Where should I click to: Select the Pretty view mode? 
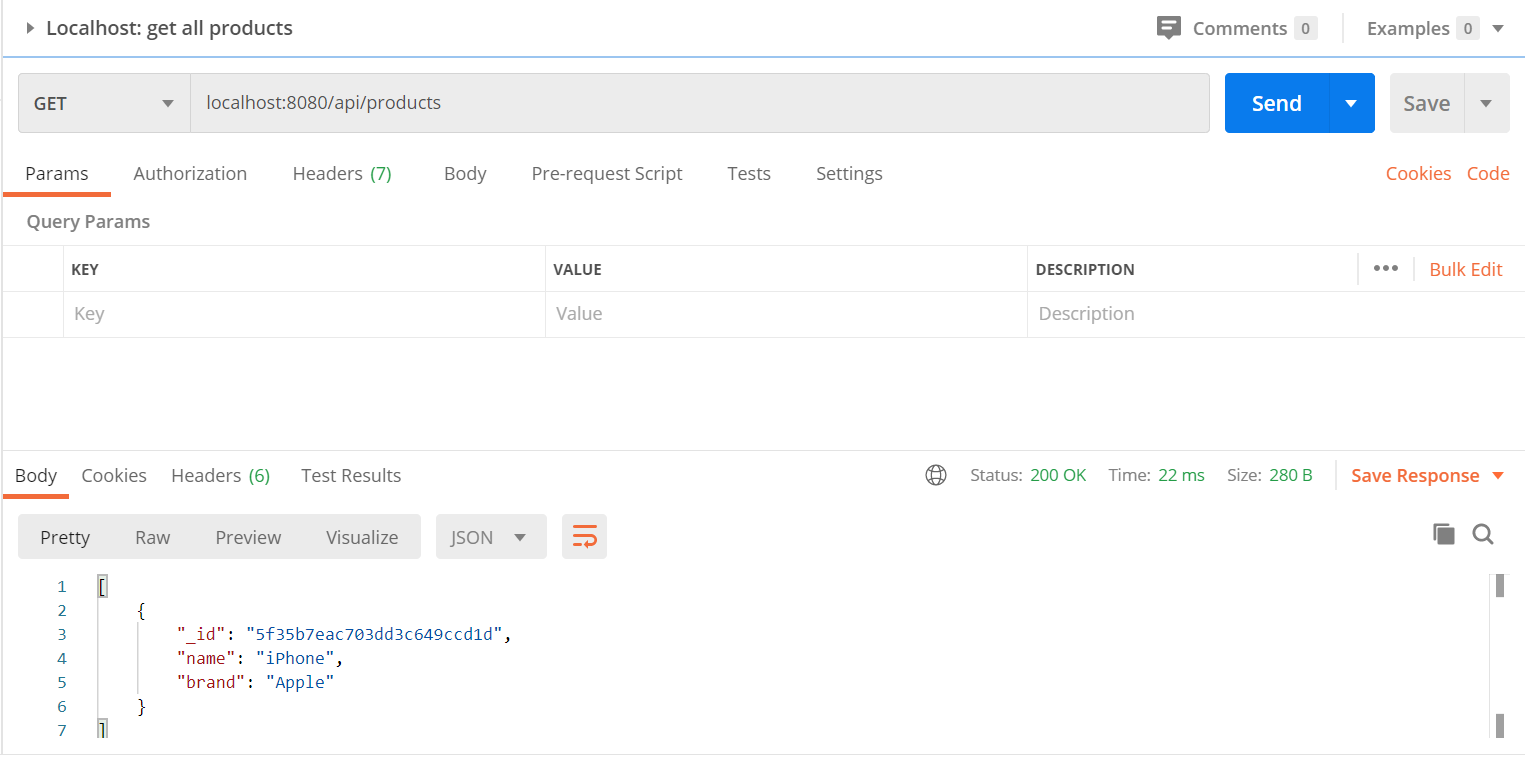tap(65, 537)
